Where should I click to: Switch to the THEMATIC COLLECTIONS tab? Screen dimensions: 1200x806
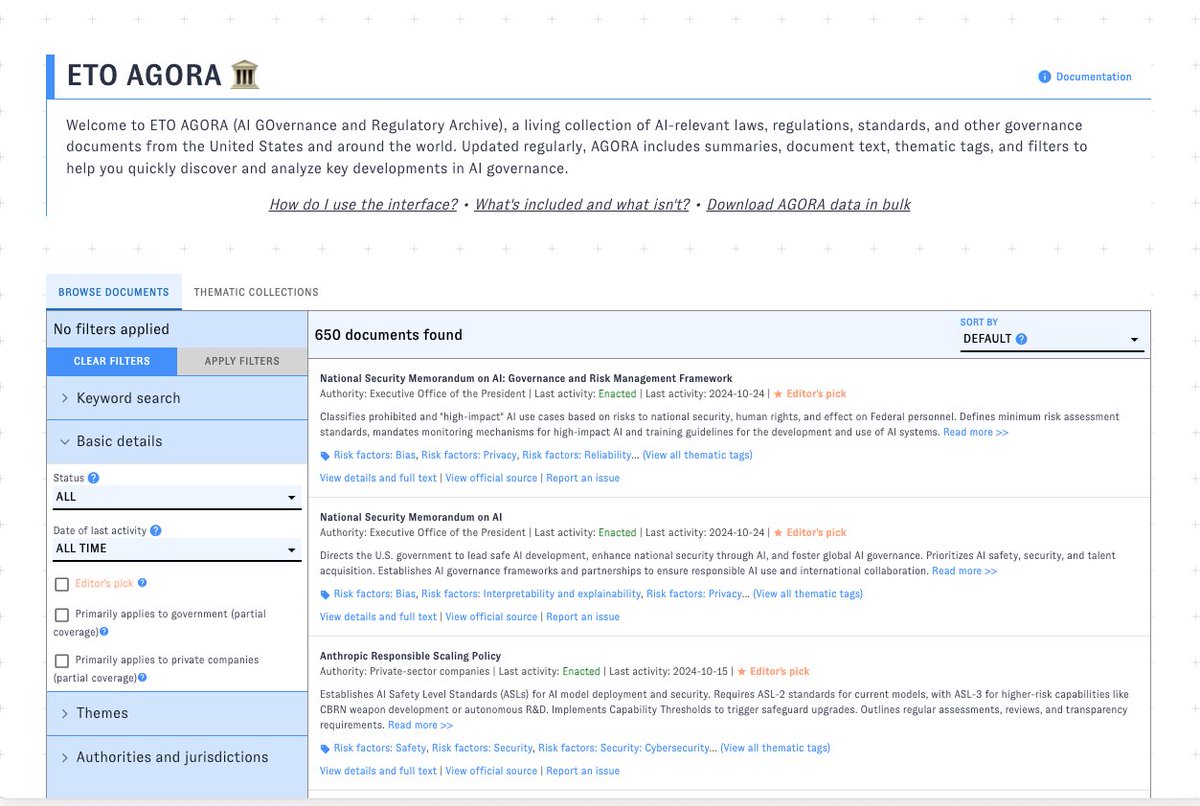pos(256,292)
